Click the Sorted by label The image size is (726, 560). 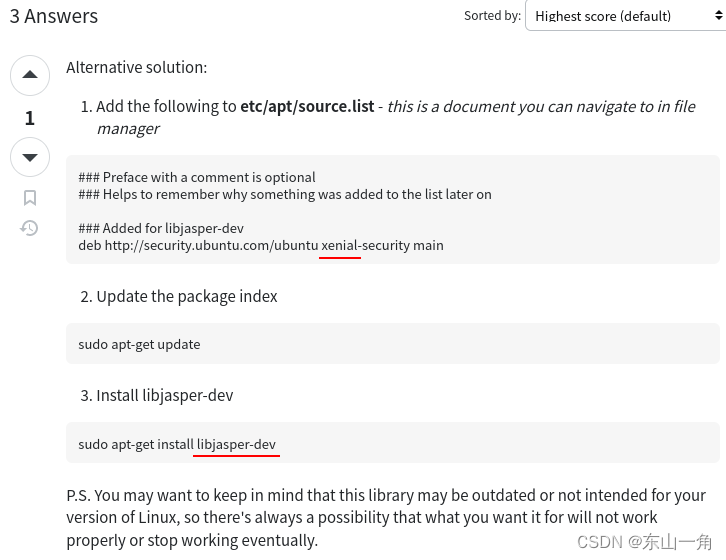click(492, 16)
